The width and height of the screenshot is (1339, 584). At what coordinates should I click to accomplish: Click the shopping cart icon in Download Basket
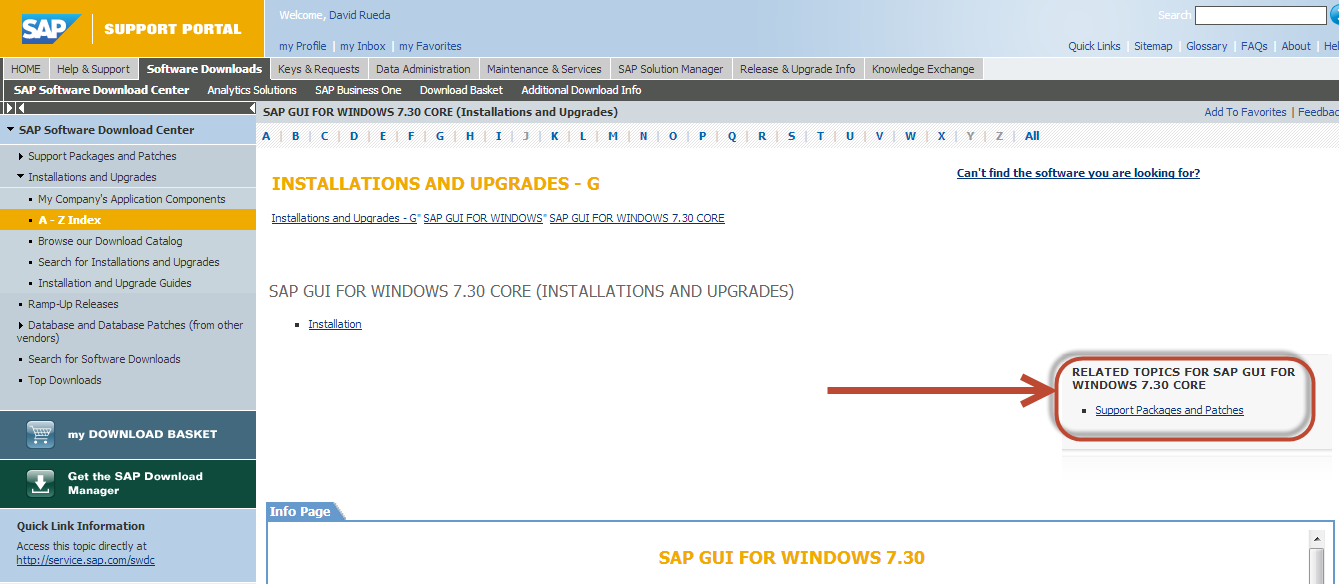pos(40,434)
